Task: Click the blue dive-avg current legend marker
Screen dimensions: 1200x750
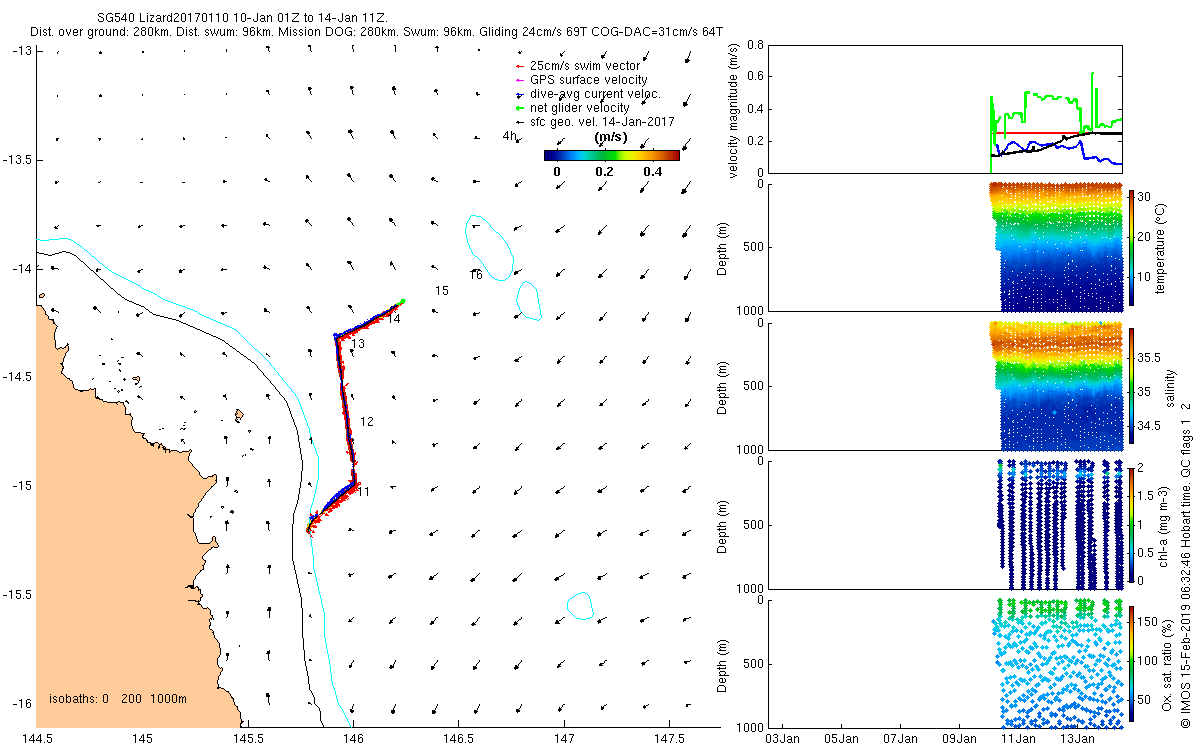Action: (519, 94)
